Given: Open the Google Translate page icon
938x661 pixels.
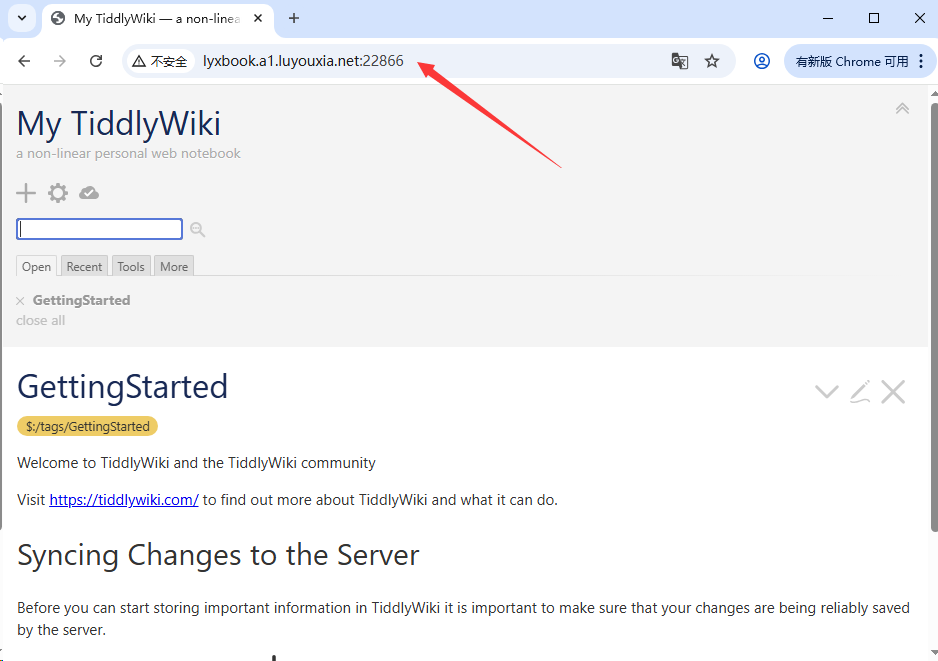Looking at the screenshot, I should 680,61.
